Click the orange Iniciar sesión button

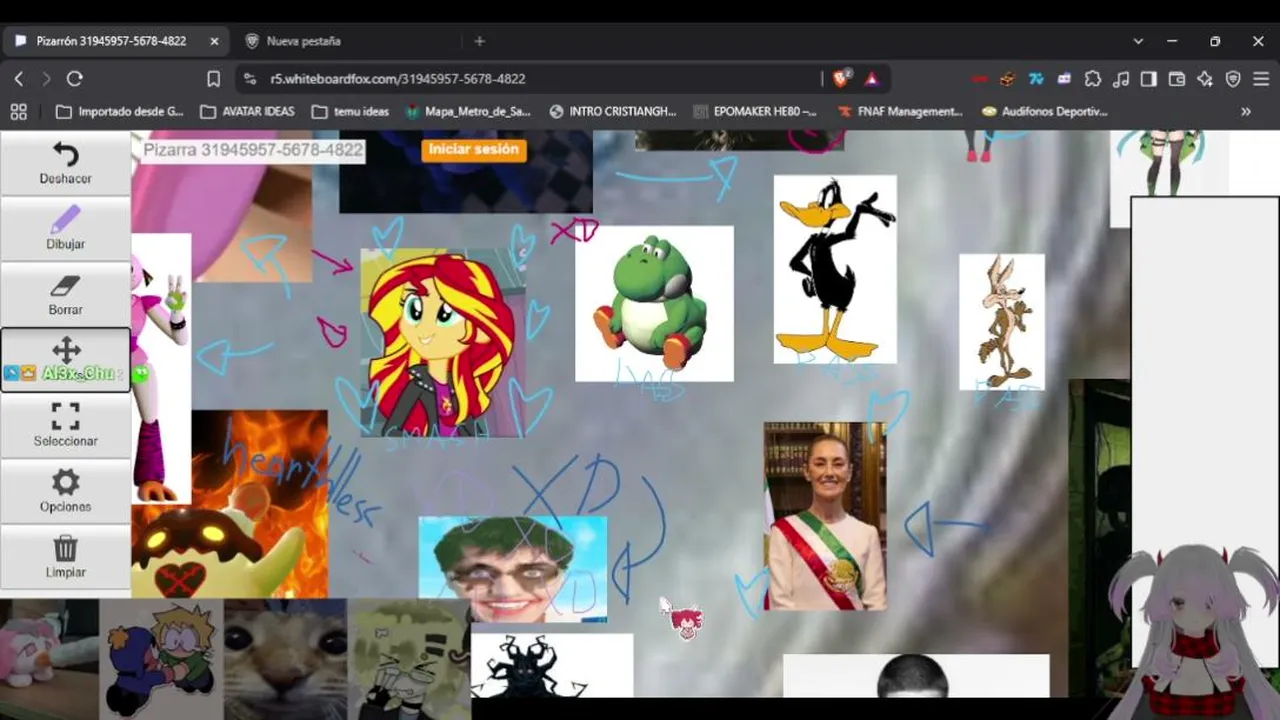click(x=473, y=149)
